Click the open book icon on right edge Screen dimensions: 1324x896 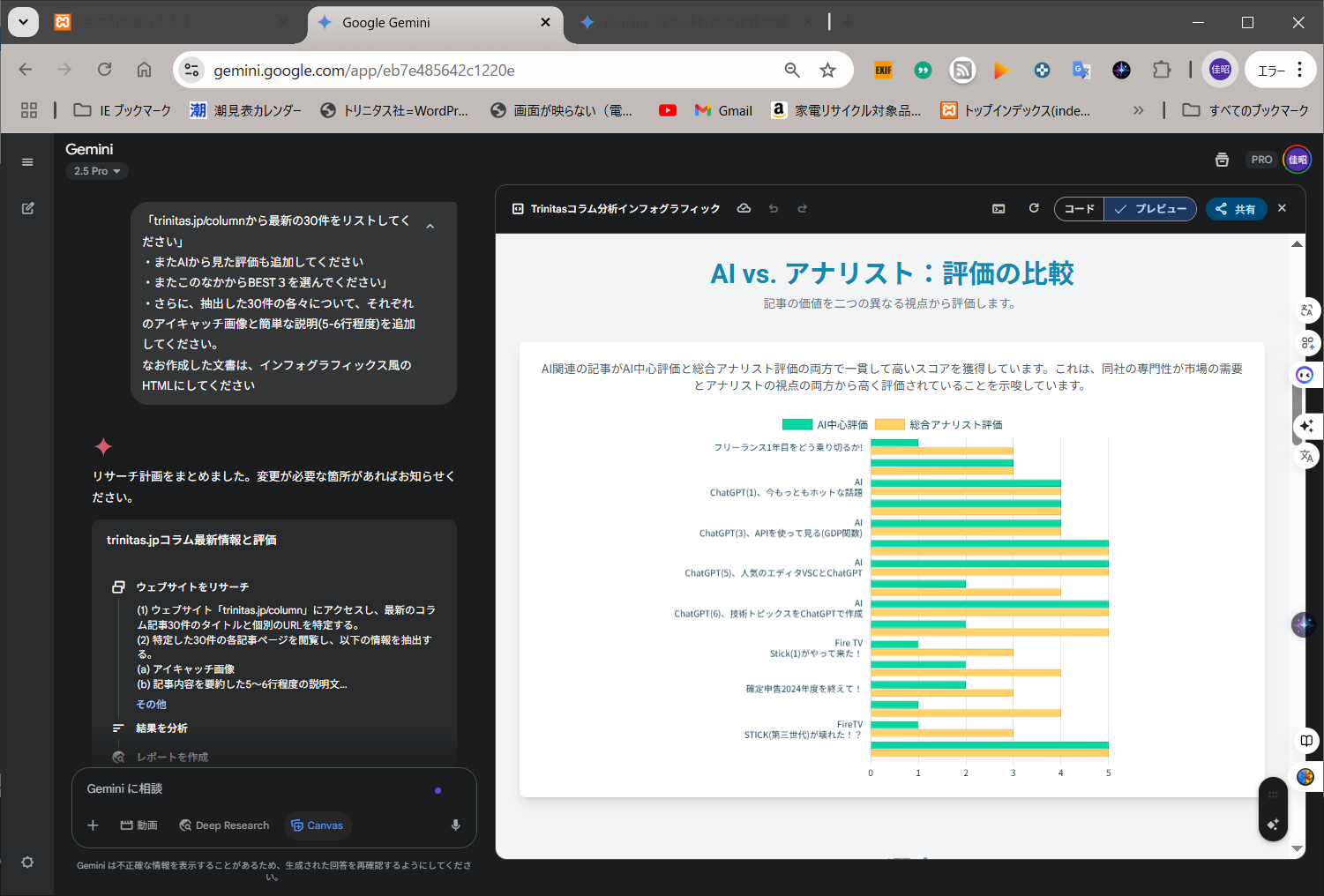[1306, 741]
